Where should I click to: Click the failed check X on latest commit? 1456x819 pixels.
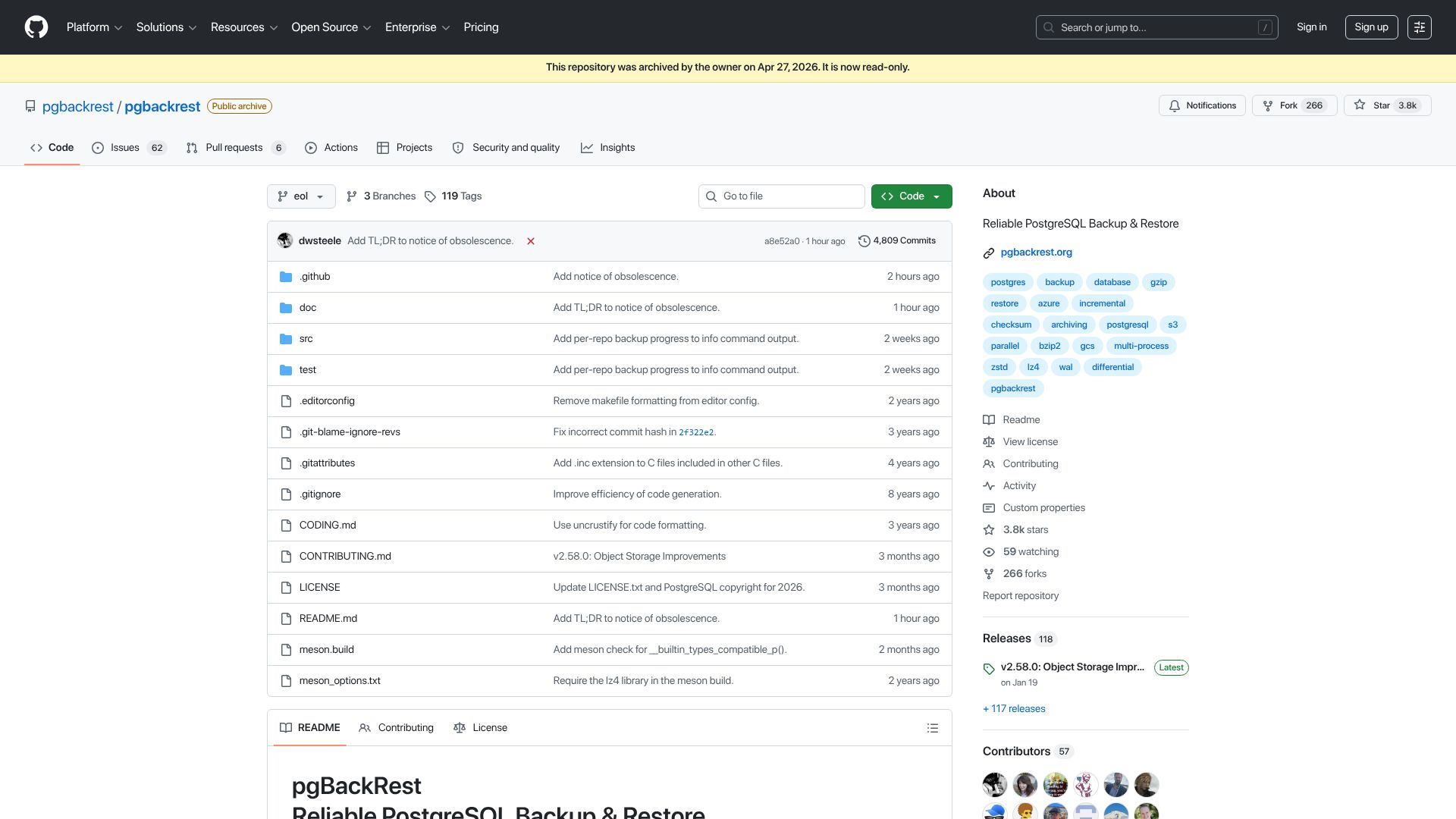tap(531, 241)
